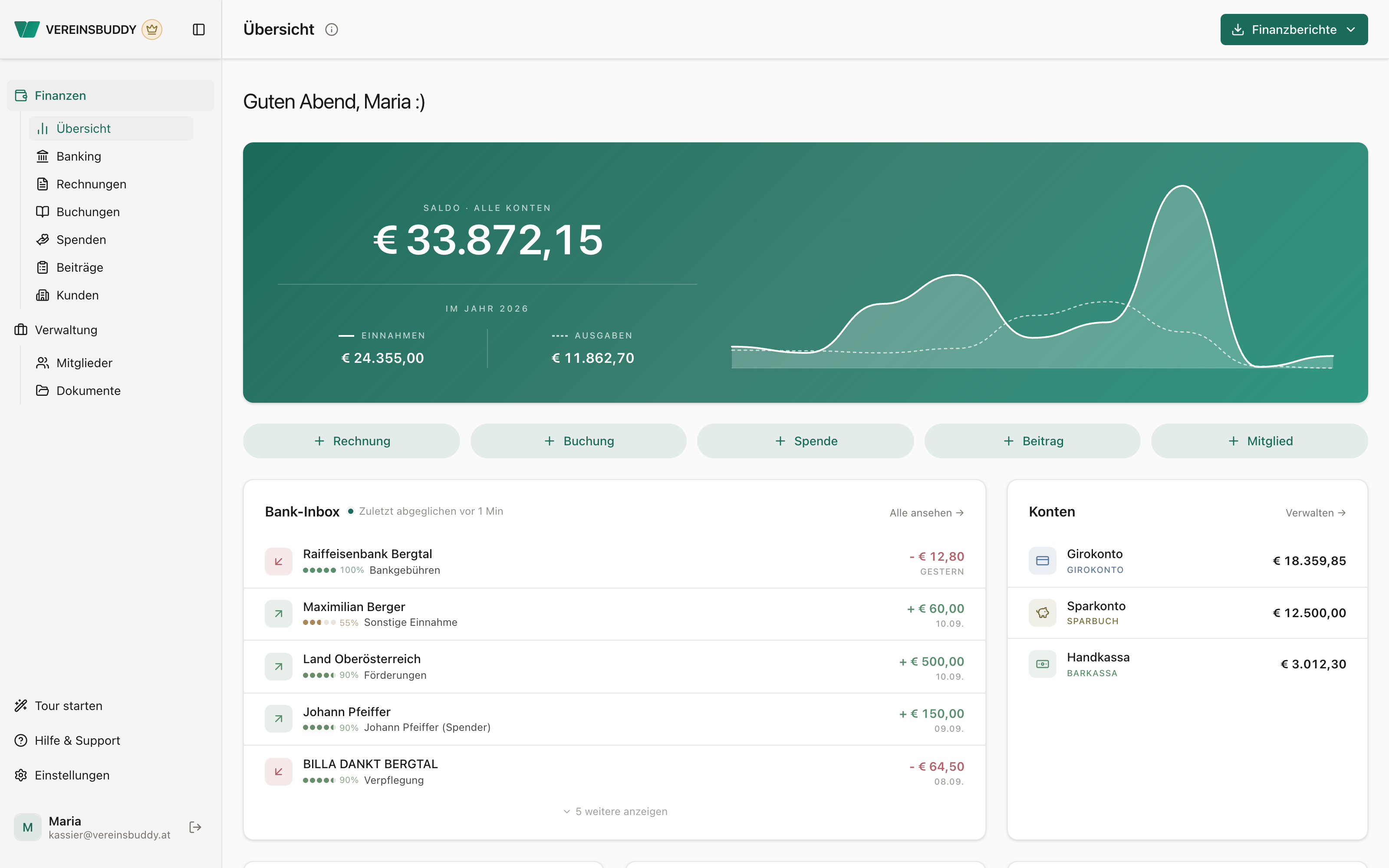1389x868 pixels.
Task: Add a new Mitglied
Action: coord(1259,441)
